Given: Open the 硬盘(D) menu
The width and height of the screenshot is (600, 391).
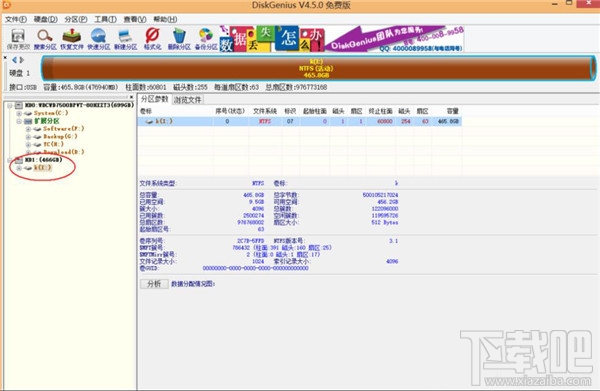Looking at the screenshot, I should click(x=46, y=19).
